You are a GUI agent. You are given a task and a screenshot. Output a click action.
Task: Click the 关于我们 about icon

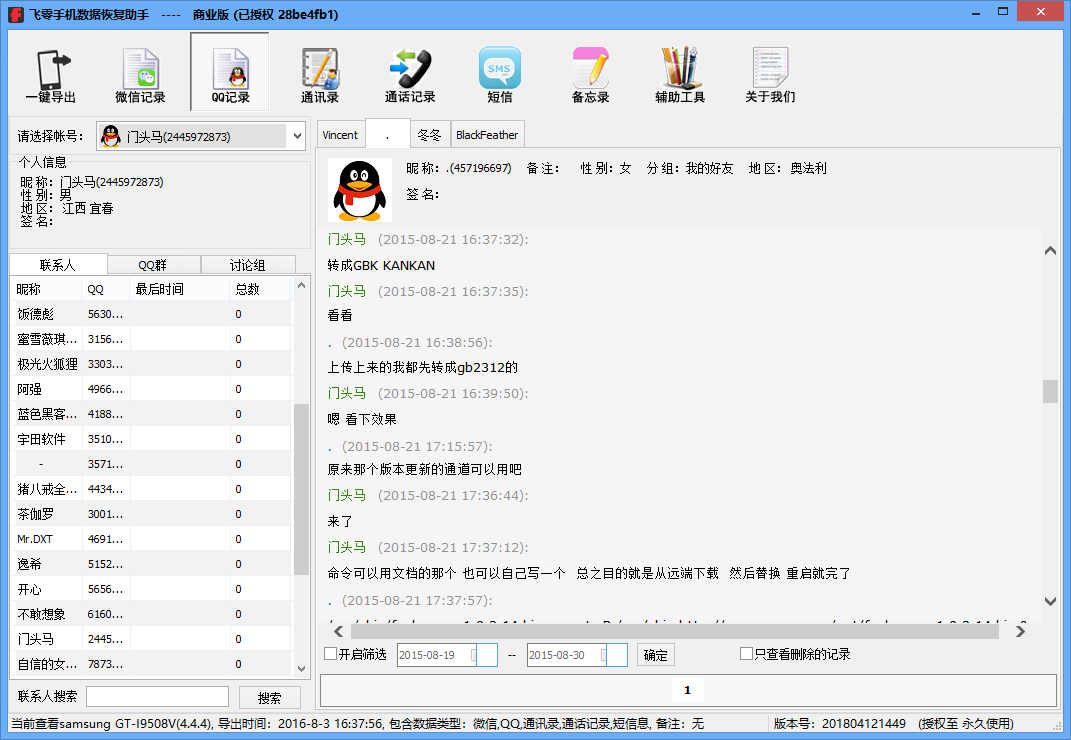770,74
